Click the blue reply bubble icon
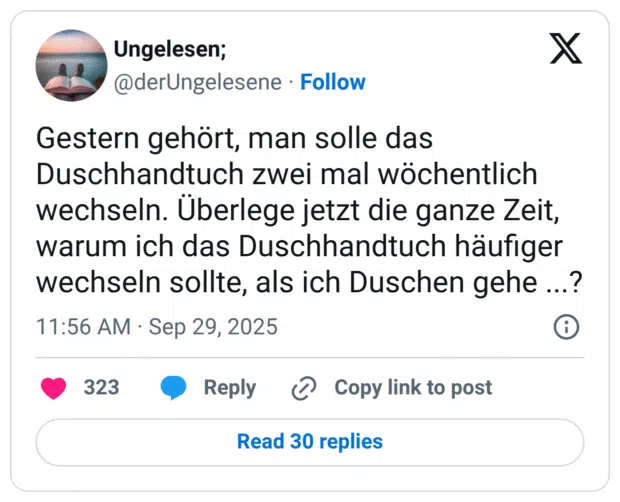 click(x=174, y=388)
